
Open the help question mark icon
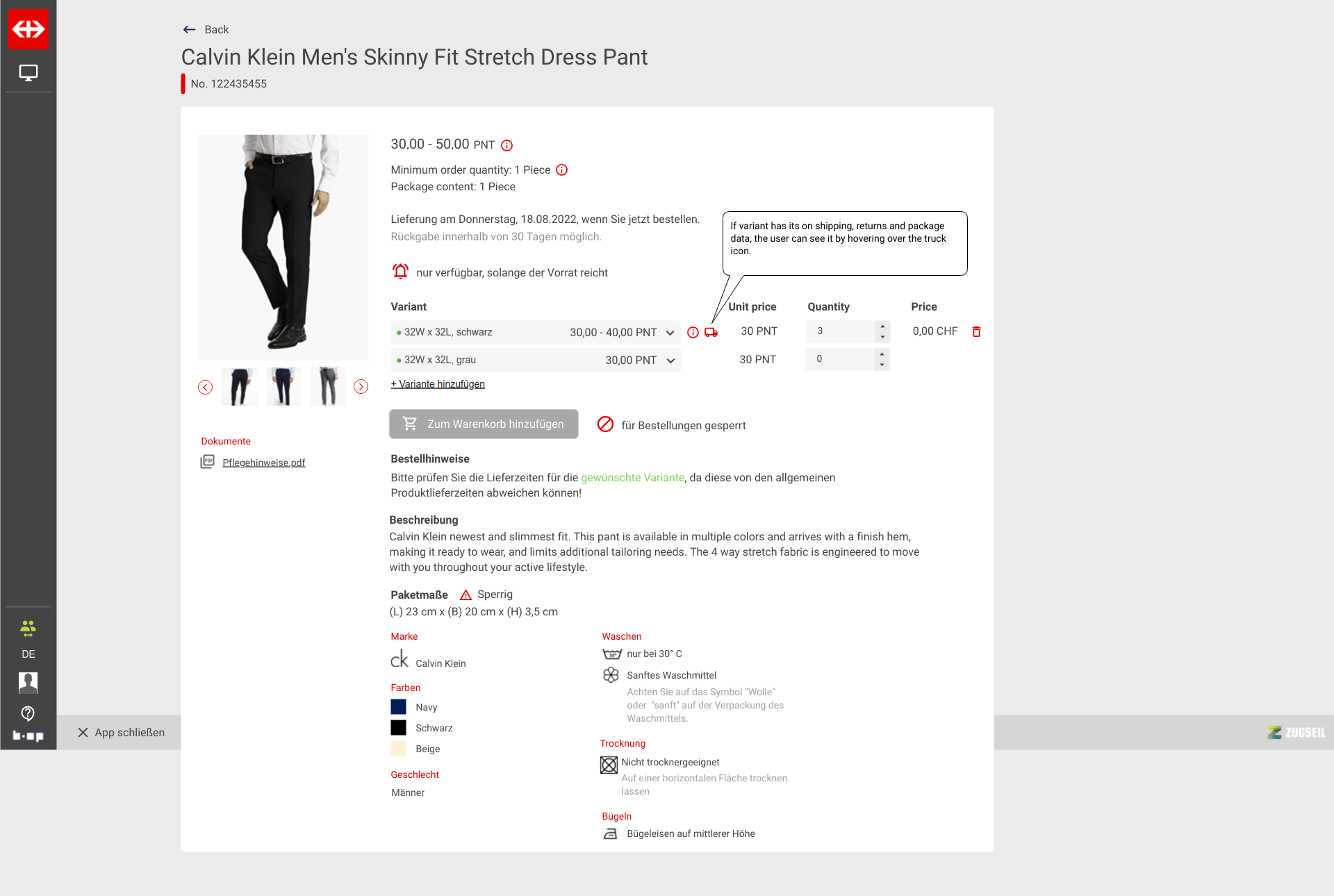pos(28,713)
